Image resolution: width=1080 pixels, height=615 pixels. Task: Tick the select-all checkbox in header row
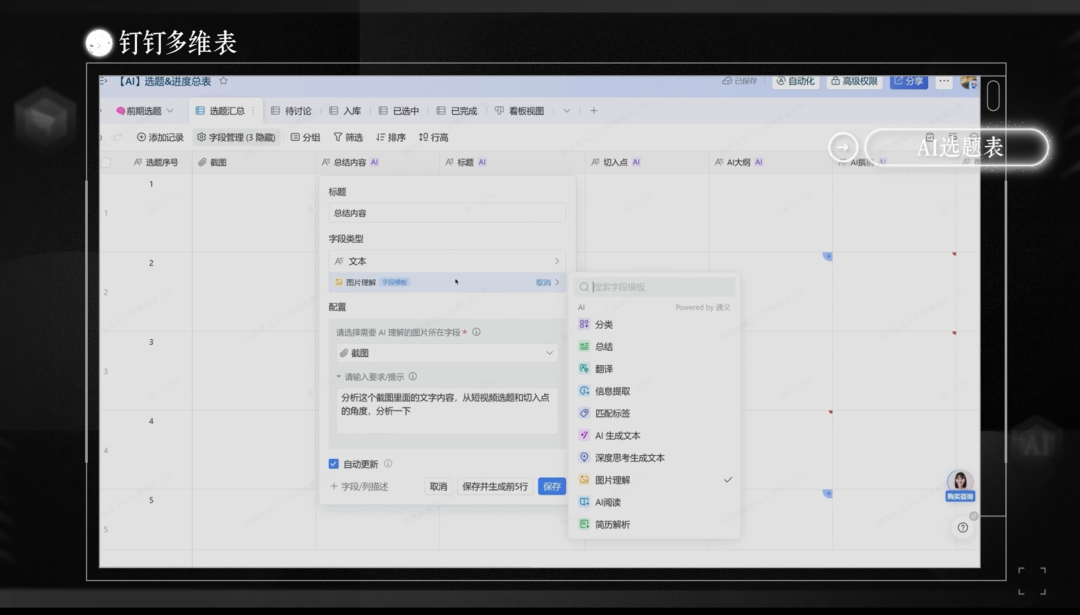pyautogui.click(x=106, y=163)
